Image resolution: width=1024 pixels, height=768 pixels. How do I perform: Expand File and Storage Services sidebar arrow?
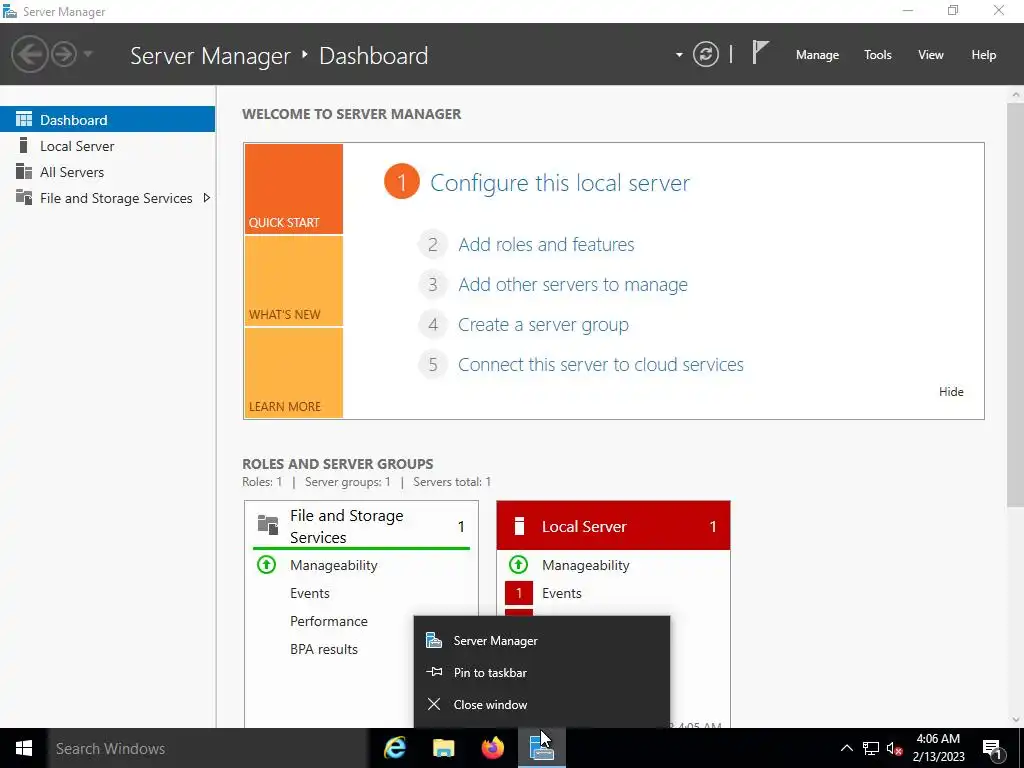206,198
